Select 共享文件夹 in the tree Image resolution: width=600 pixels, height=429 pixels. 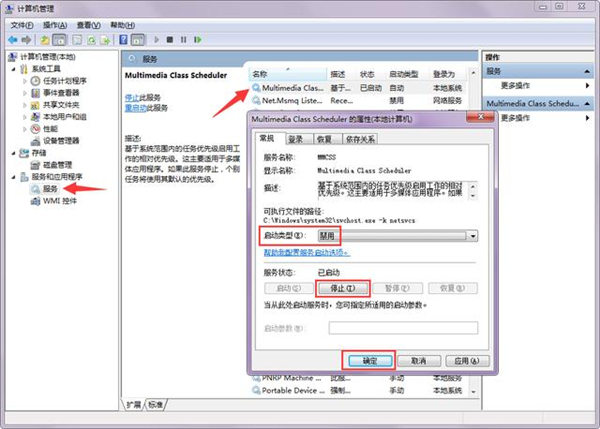pos(61,105)
